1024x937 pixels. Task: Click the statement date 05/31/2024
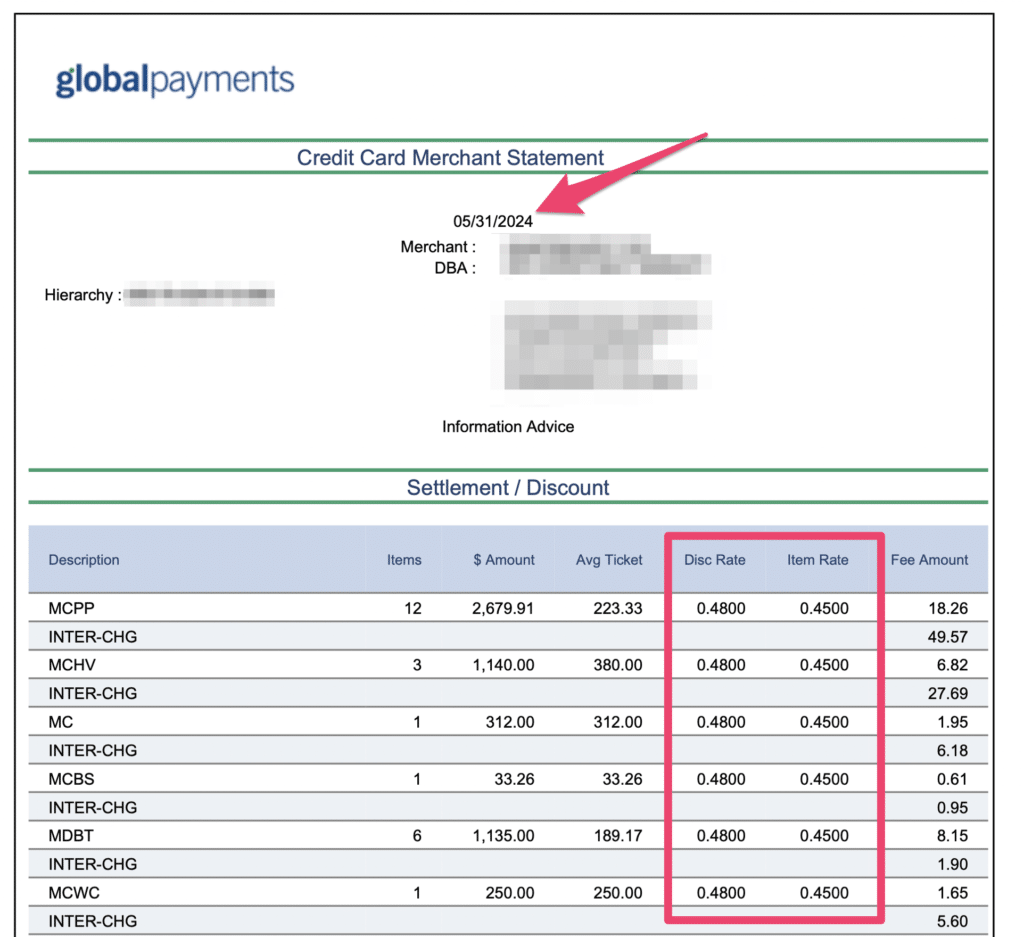492,221
